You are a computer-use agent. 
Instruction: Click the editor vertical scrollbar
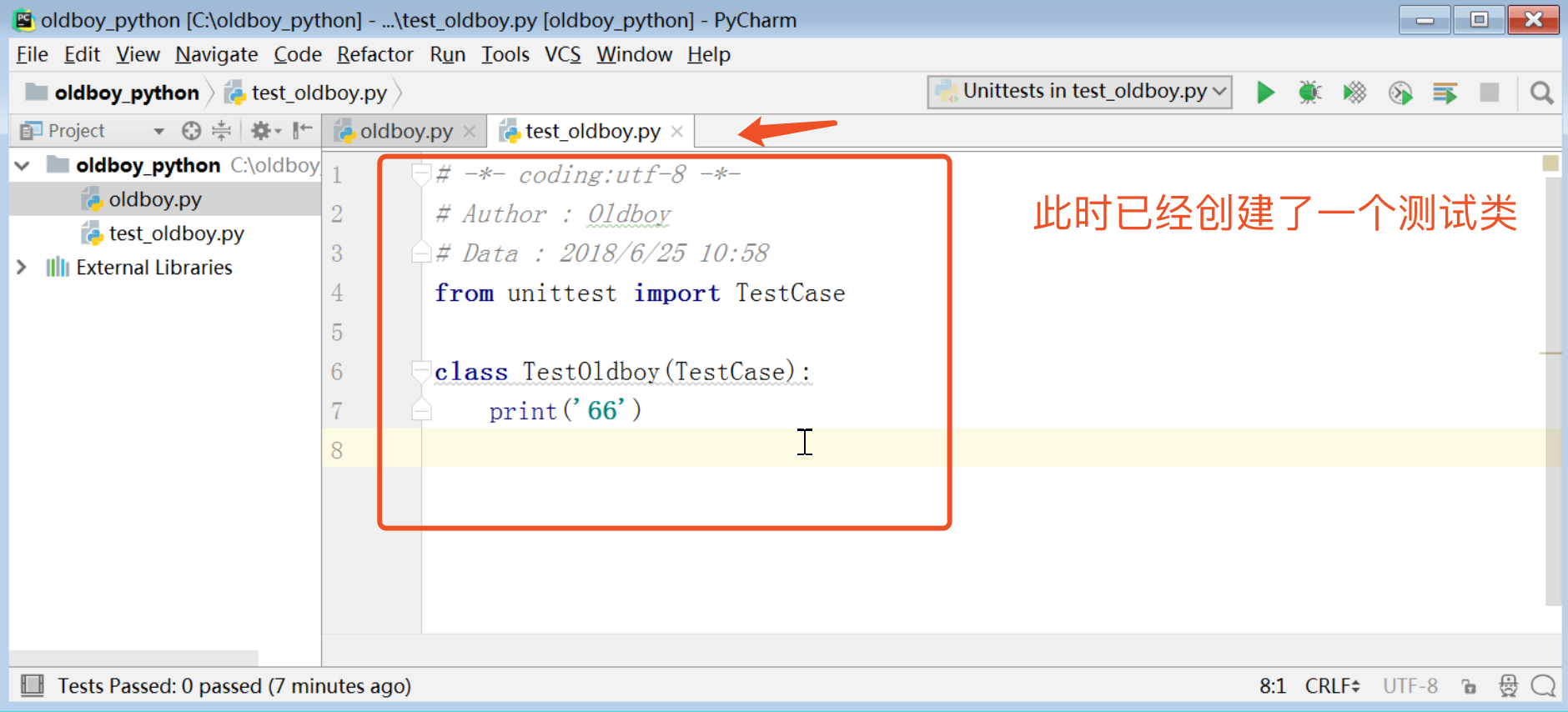pyautogui.click(x=1553, y=392)
